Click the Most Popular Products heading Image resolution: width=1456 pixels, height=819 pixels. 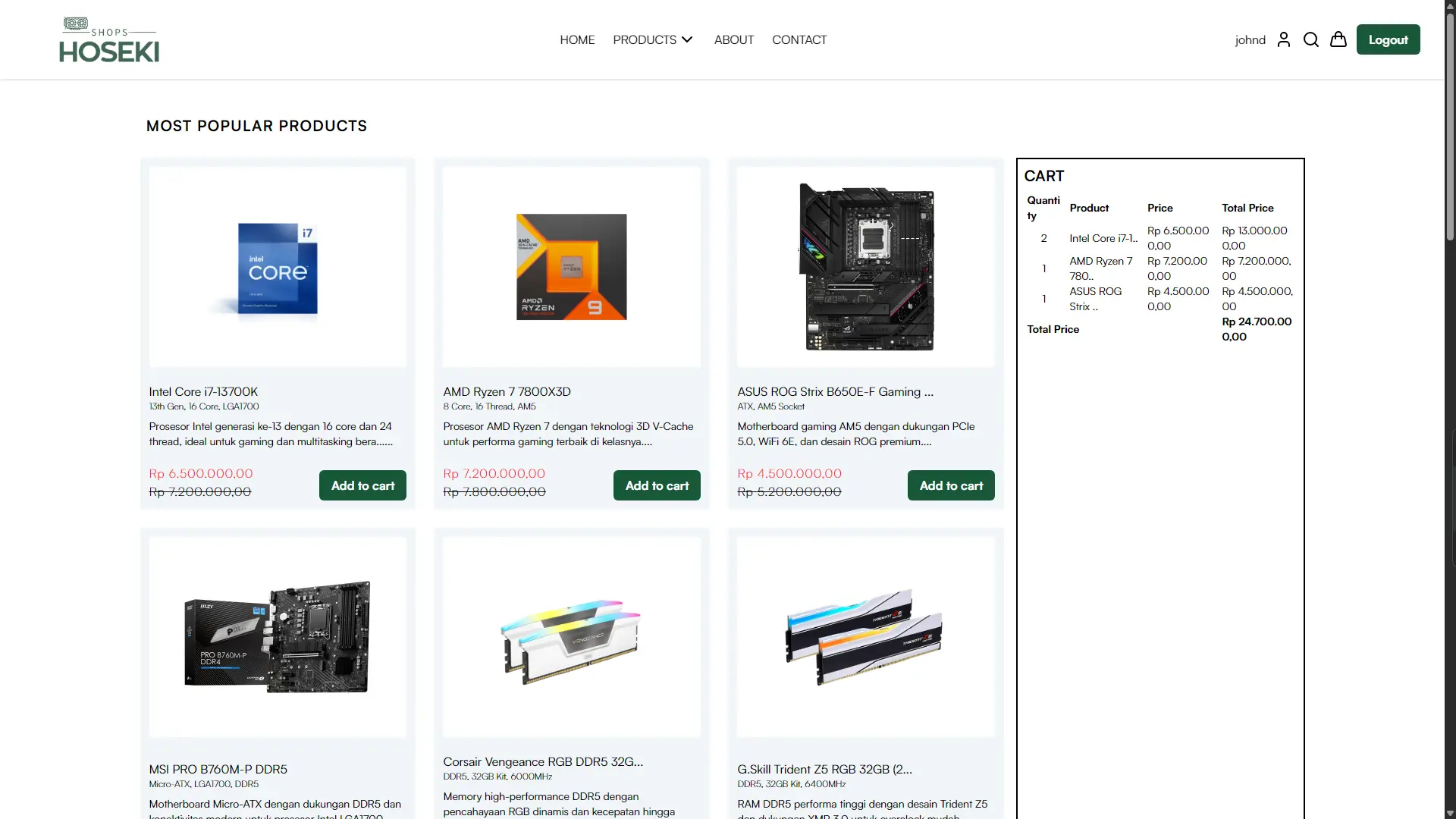256,126
